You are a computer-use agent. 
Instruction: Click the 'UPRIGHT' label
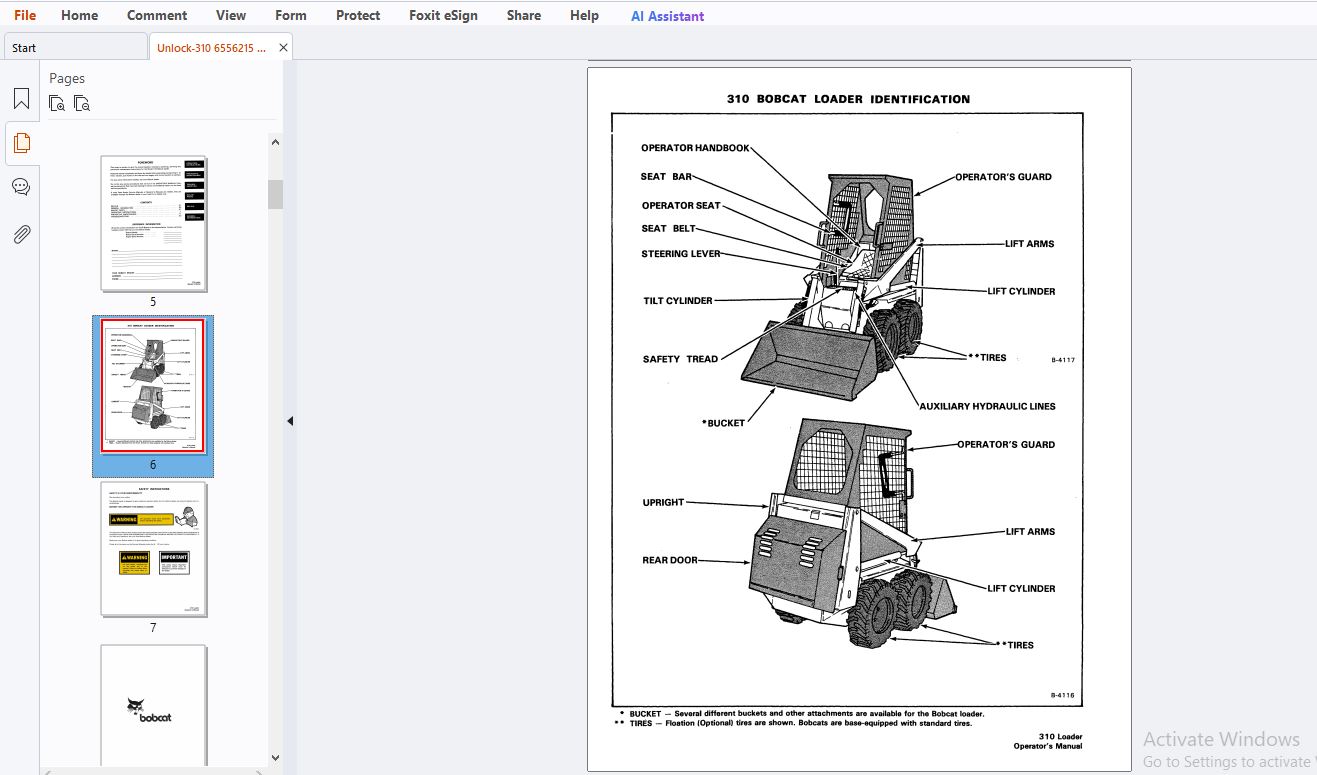point(663,503)
